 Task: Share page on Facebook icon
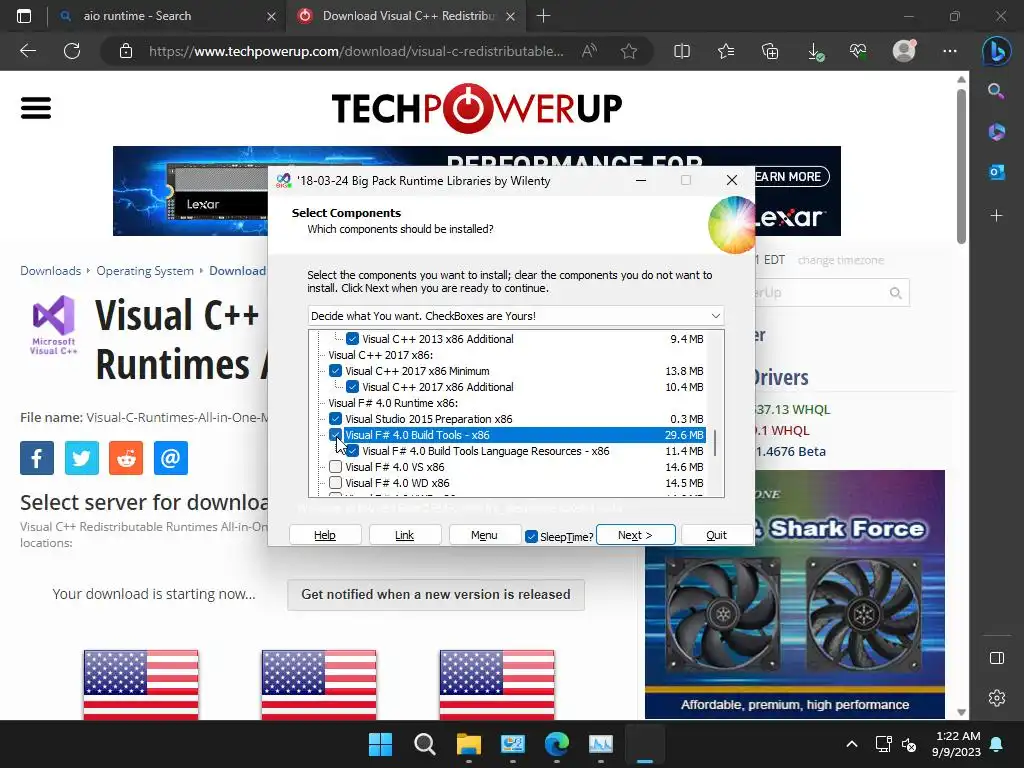[x=37, y=458]
